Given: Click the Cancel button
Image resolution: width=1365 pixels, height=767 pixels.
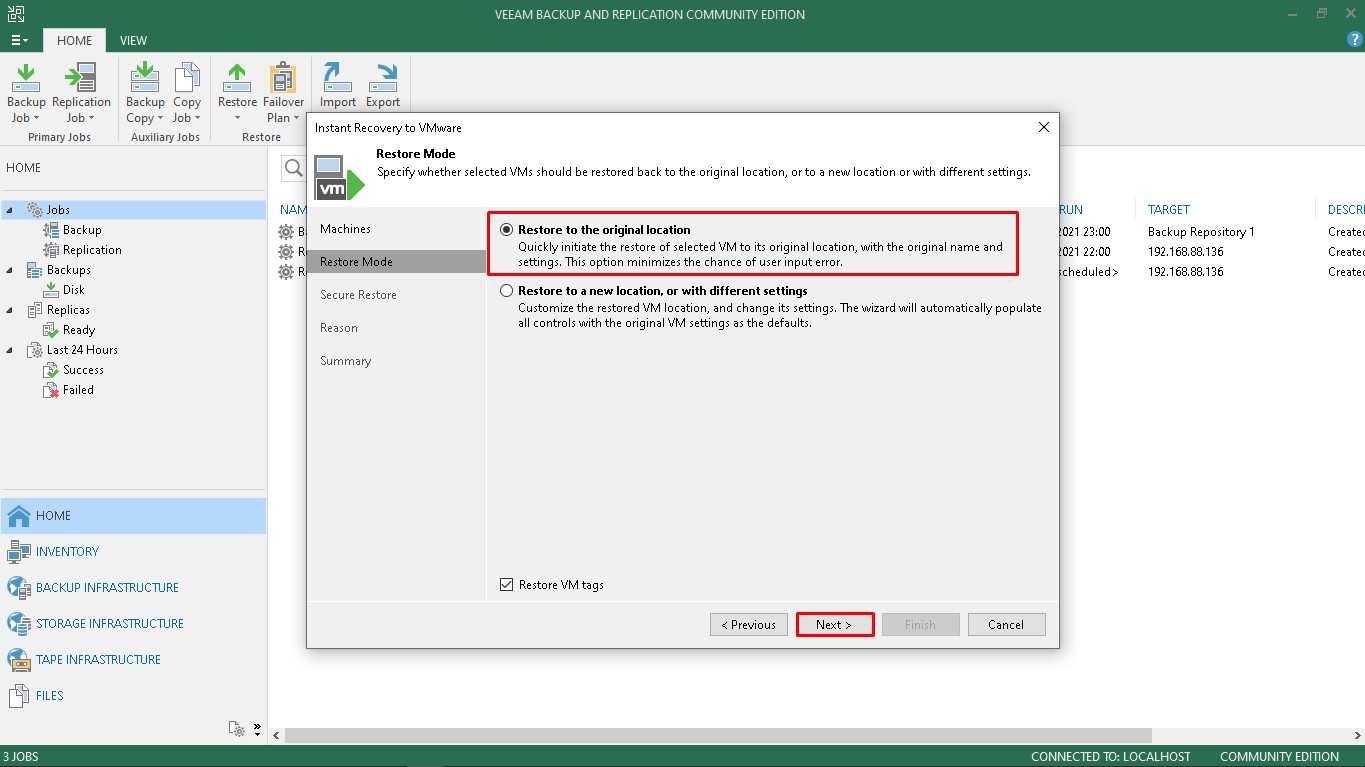Looking at the screenshot, I should pyautogui.click(x=1006, y=625).
